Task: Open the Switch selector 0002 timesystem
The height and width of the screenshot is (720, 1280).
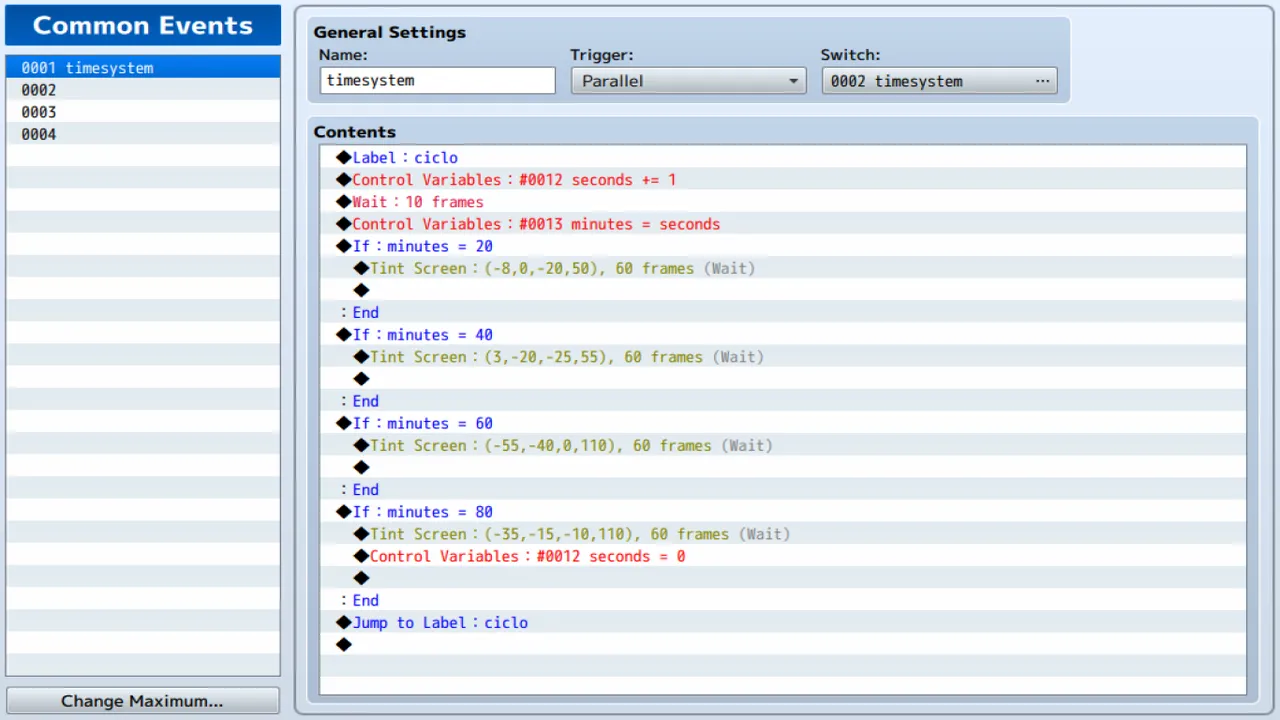Action: tap(939, 81)
